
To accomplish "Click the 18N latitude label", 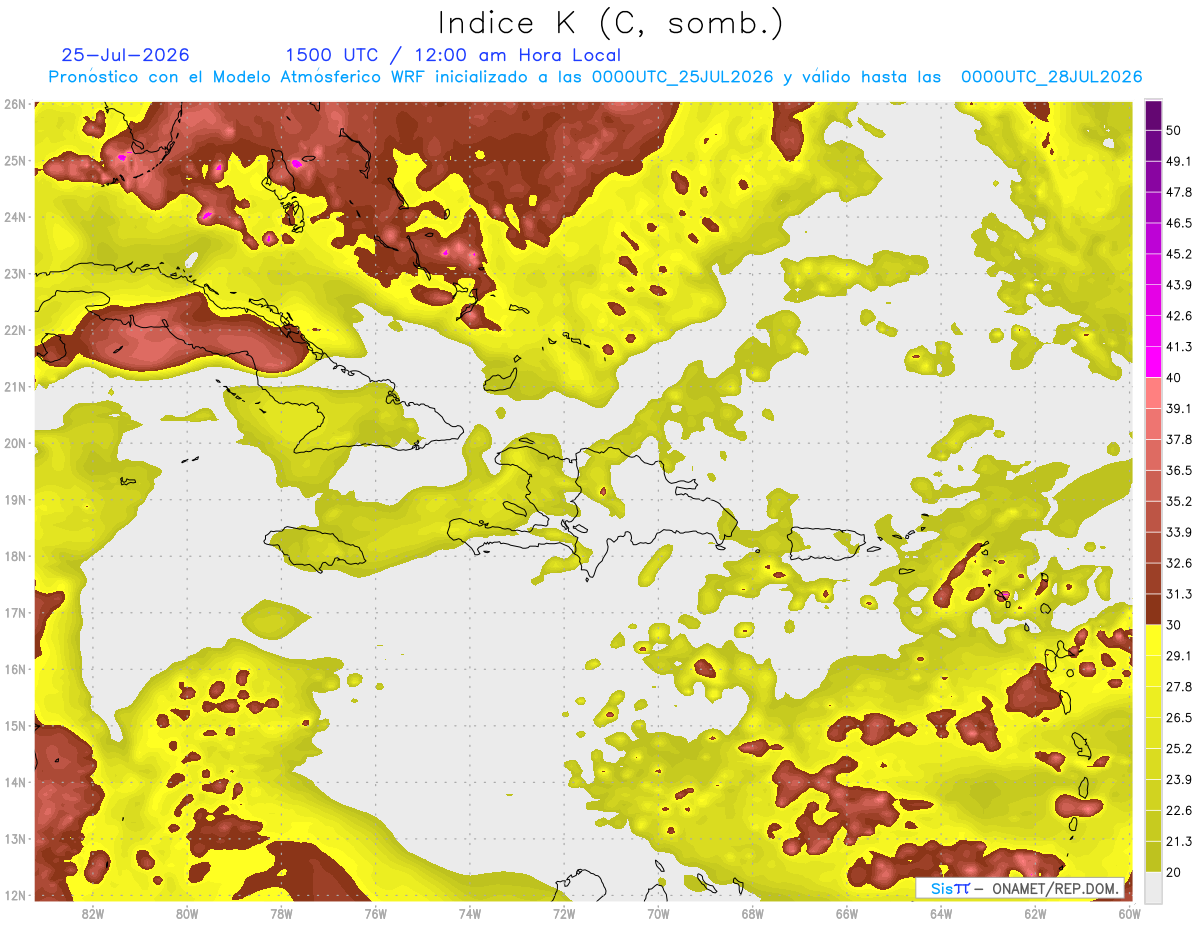I will [15, 556].
